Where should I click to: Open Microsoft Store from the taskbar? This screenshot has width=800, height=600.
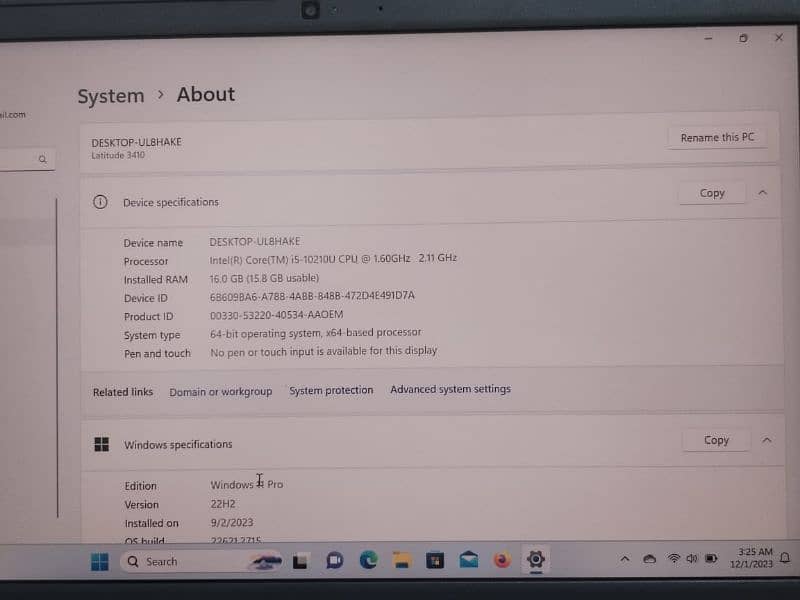[435, 561]
